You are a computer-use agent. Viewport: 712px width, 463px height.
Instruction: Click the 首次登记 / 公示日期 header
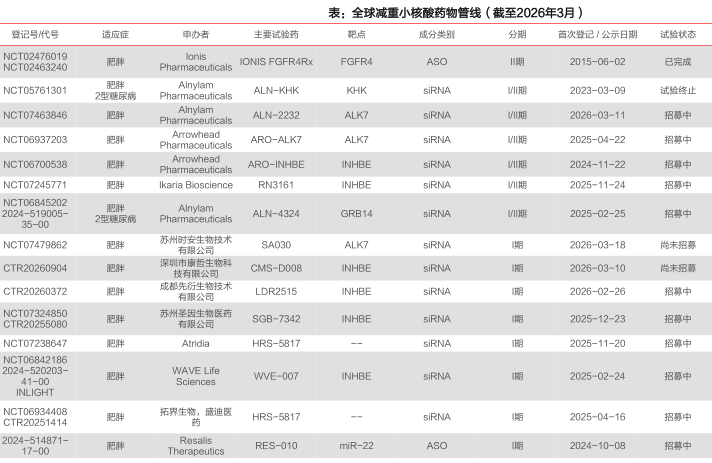click(597, 34)
